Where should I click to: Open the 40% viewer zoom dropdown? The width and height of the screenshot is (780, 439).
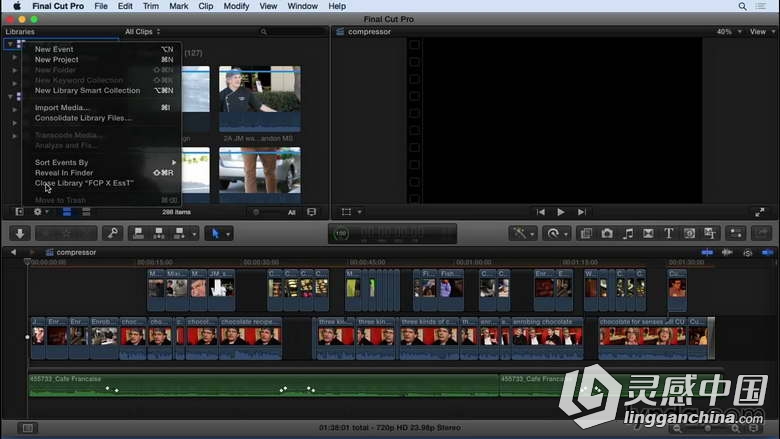click(x=729, y=31)
